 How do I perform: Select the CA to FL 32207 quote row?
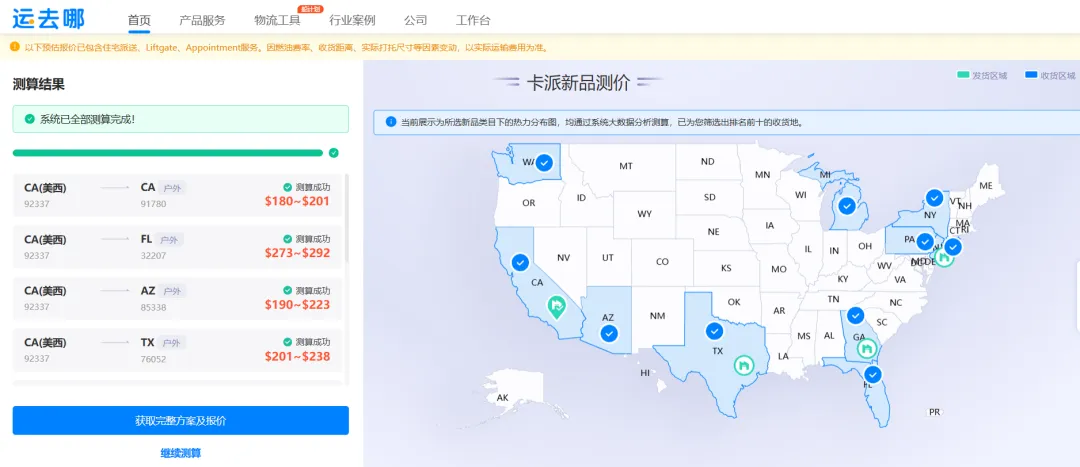pos(177,247)
